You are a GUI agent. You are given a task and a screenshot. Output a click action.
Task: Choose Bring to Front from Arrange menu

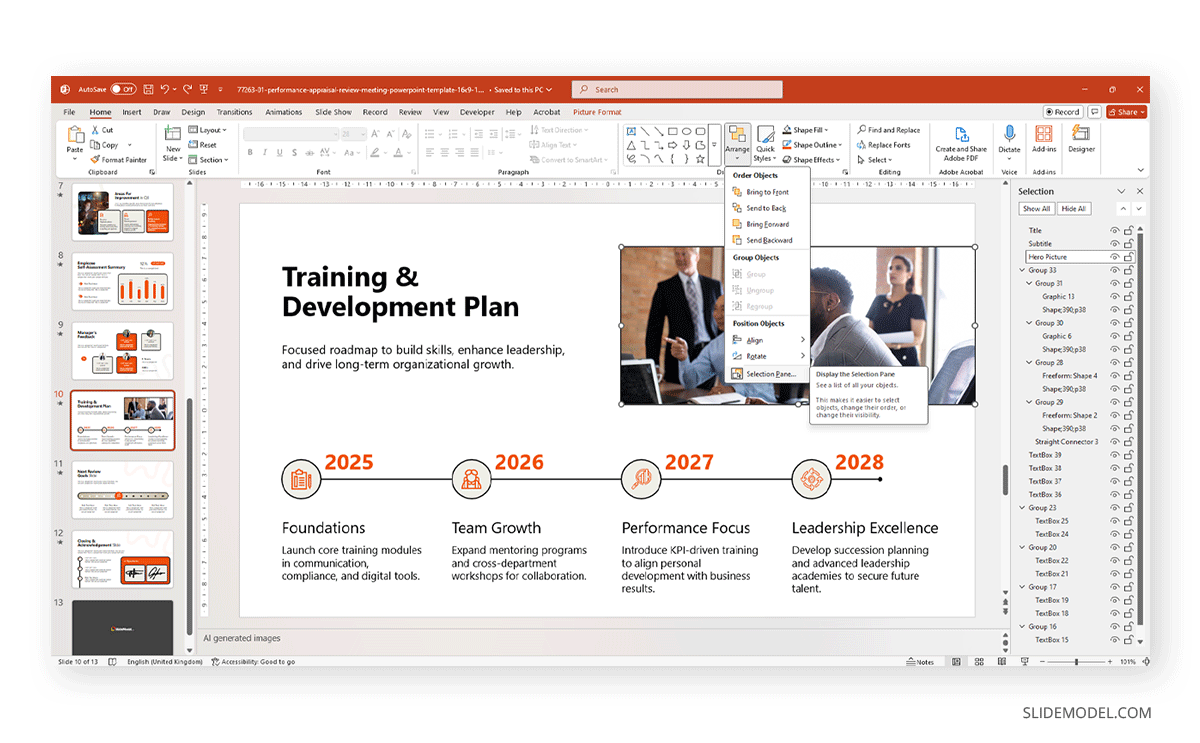pyautogui.click(x=766, y=192)
